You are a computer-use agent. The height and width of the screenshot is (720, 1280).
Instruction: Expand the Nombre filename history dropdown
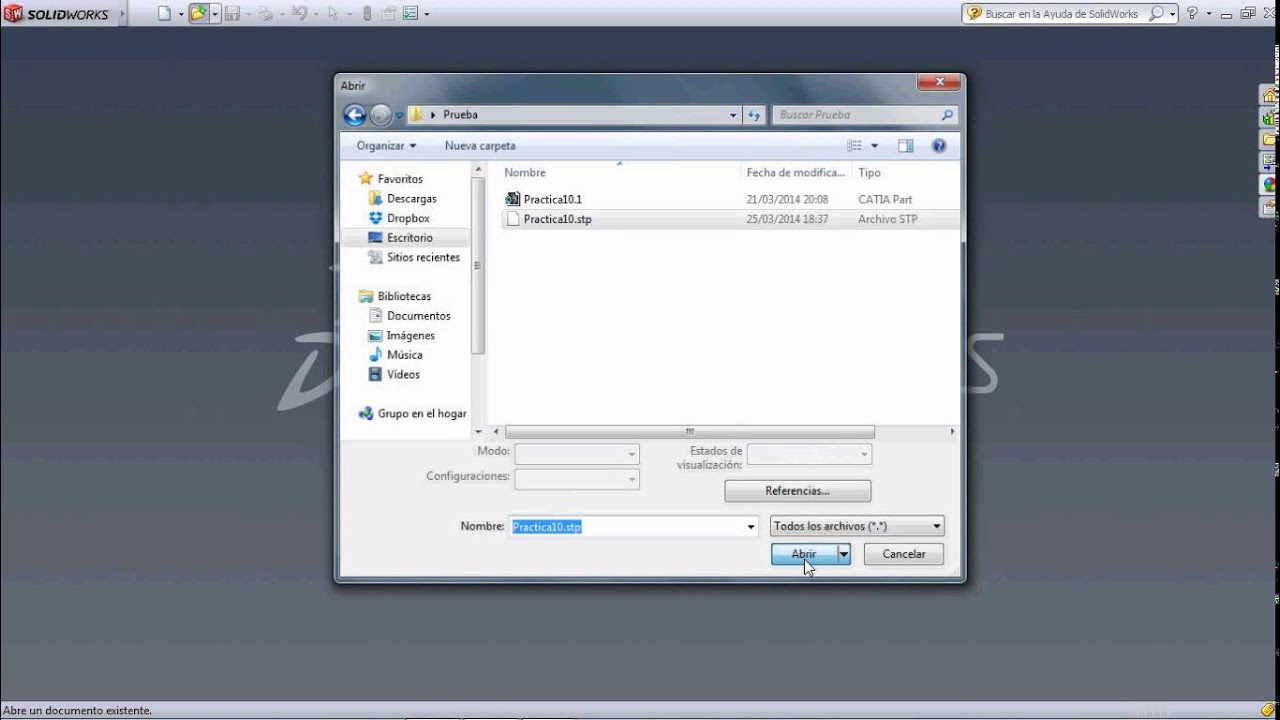[751, 527]
